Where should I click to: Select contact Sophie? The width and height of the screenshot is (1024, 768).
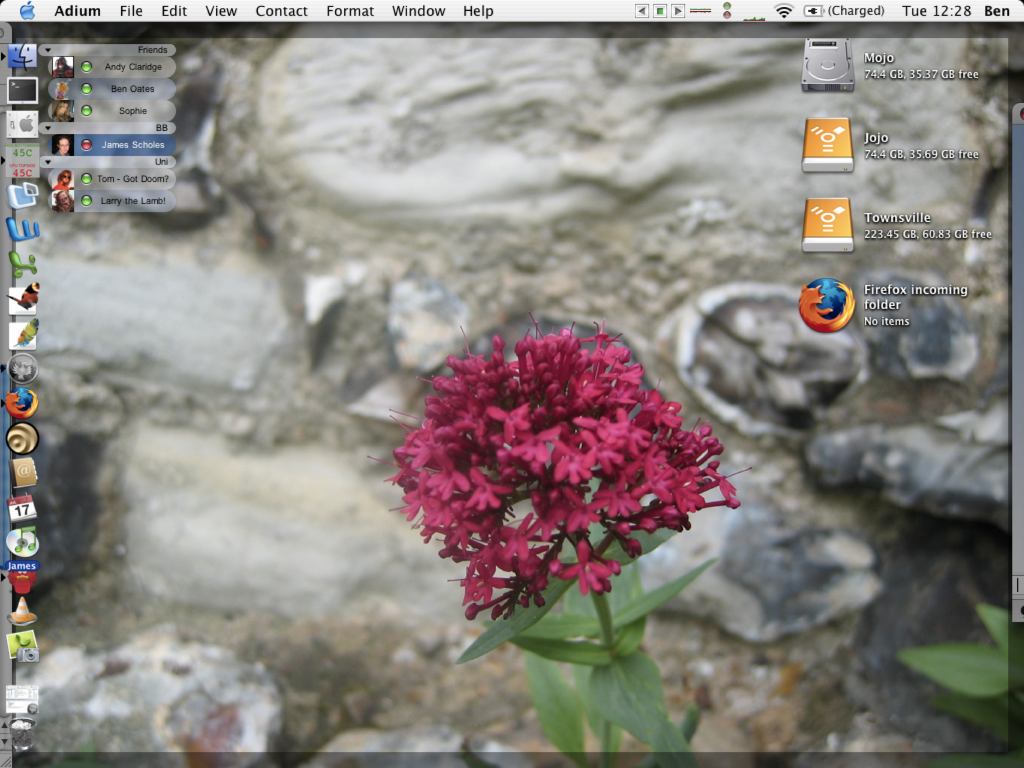(112, 110)
